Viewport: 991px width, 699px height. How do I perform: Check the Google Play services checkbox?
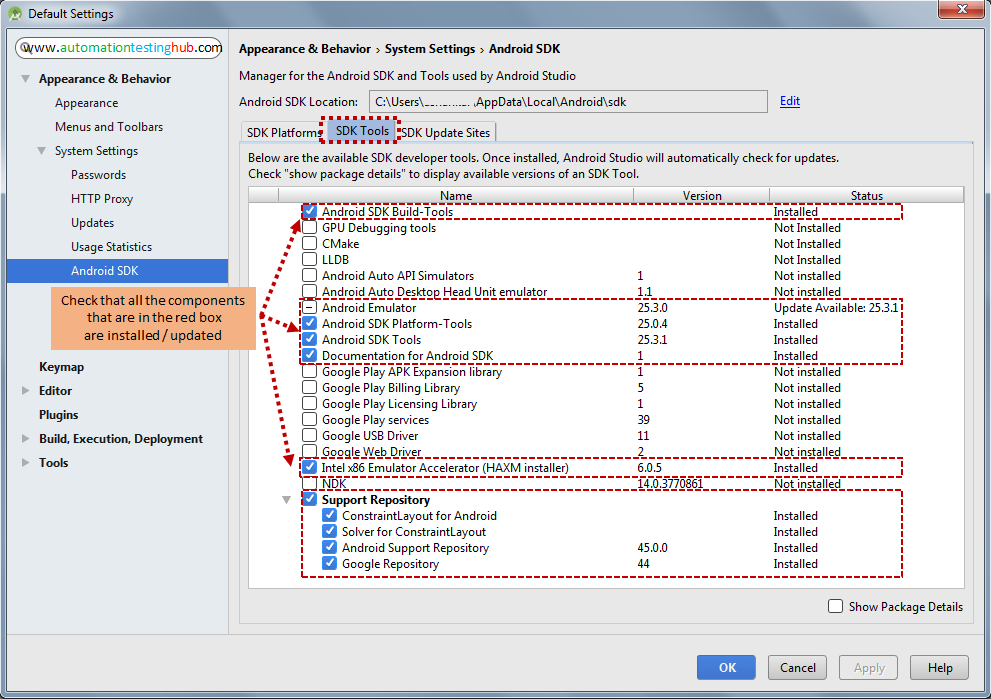(309, 419)
